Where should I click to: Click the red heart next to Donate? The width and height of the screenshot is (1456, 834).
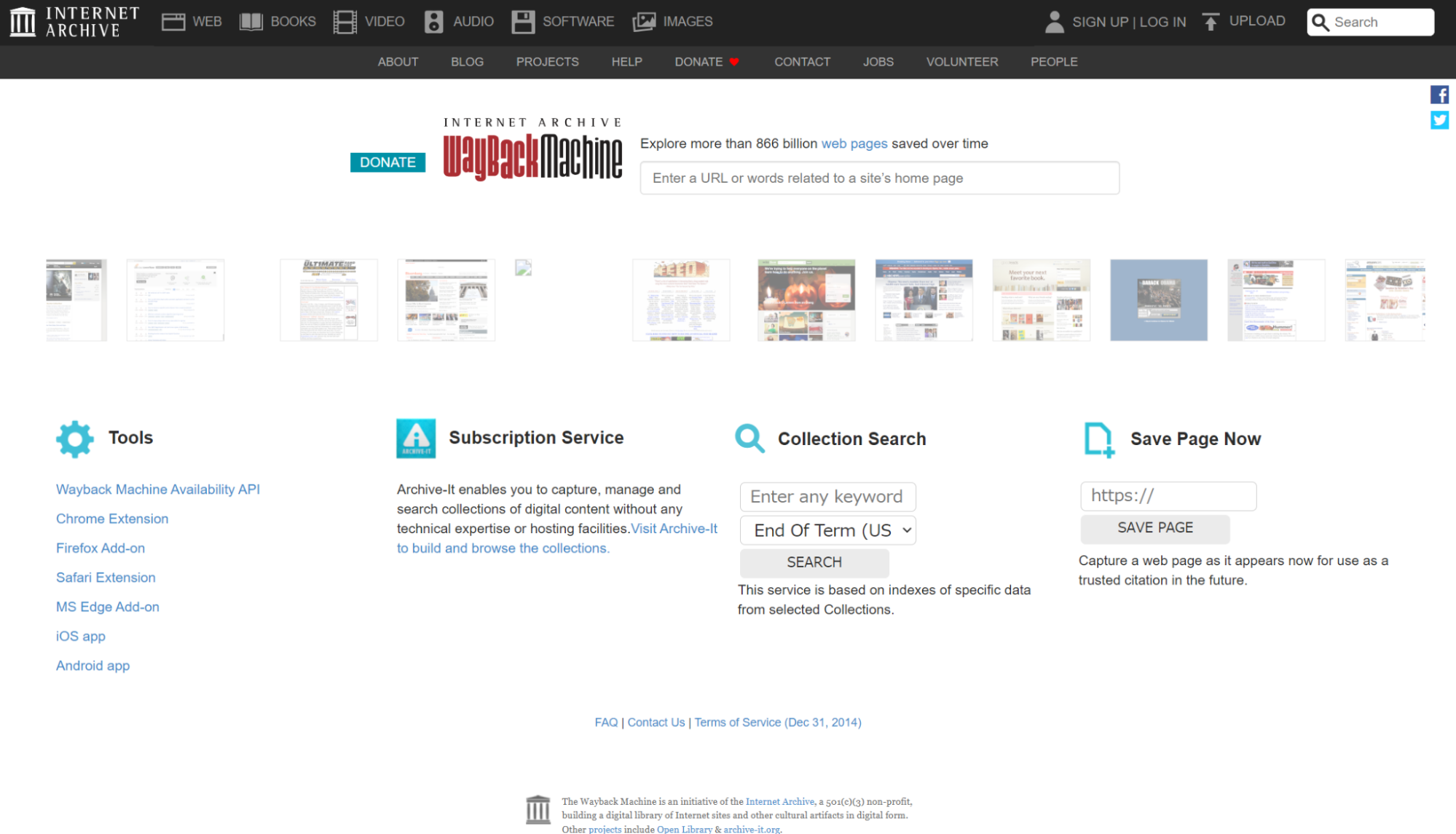pyautogui.click(x=734, y=62)
